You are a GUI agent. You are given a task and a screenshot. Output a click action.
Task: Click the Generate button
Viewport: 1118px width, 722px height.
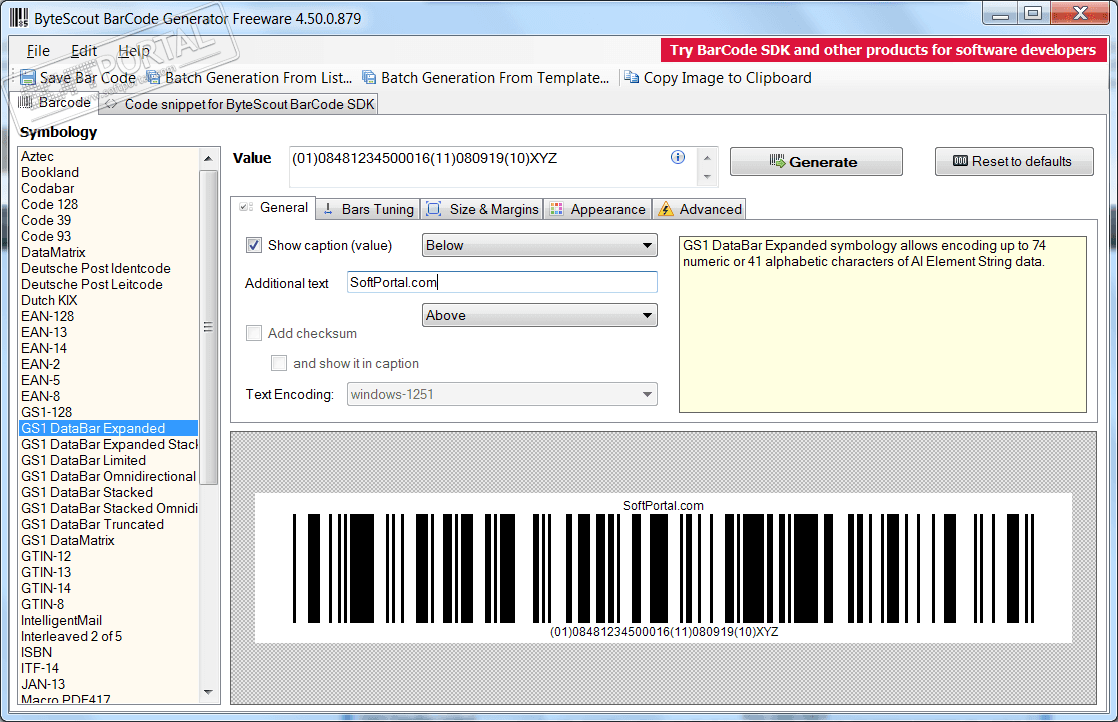(x=816, y=162)
